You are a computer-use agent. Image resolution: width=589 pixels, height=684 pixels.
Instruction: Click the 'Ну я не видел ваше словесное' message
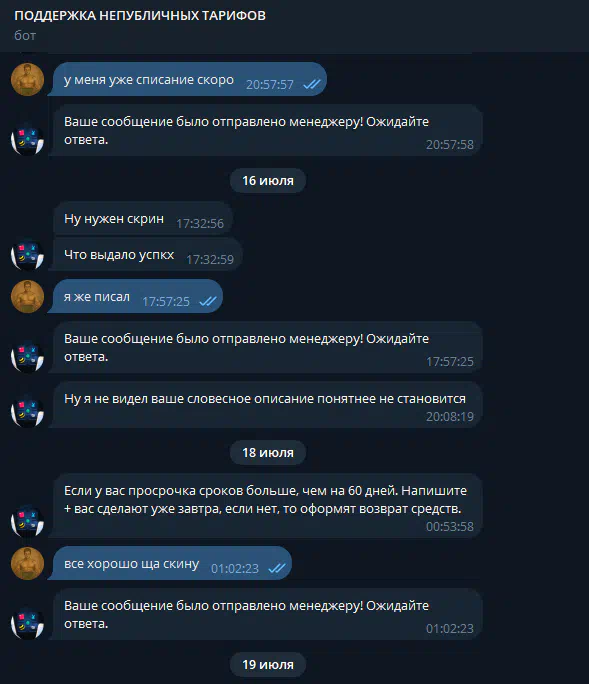(x=267, y=405)
